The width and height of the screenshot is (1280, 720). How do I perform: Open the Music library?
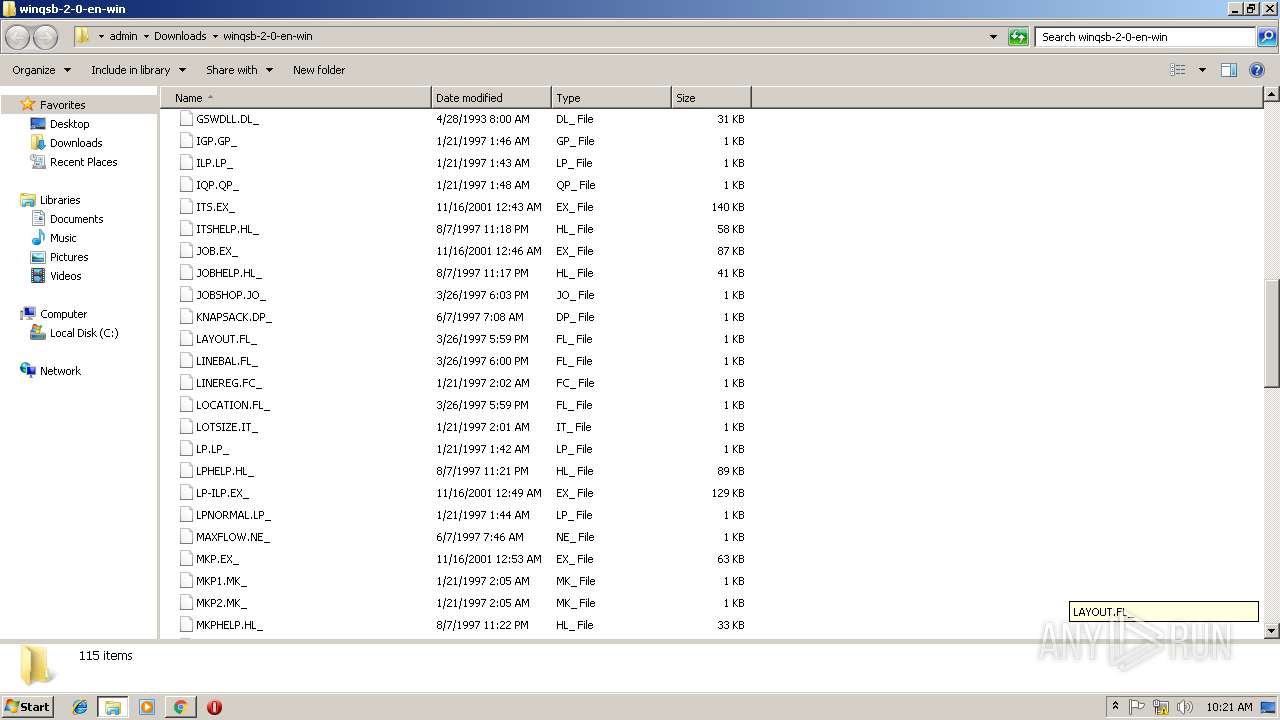tap(63, 238)
